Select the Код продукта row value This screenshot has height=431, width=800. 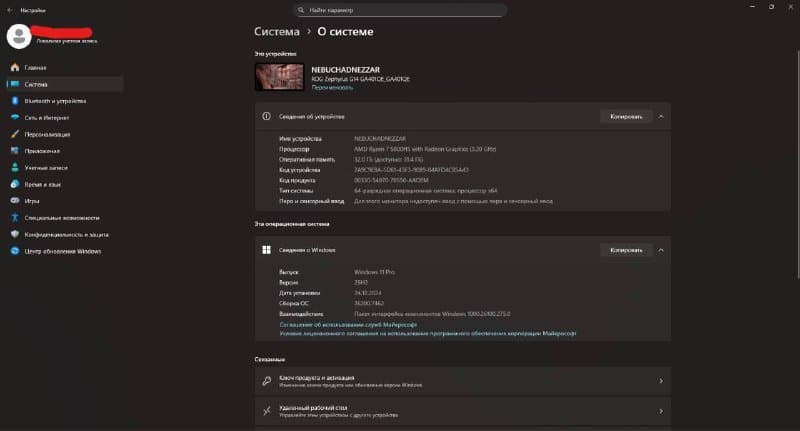[x=391, y=180]
